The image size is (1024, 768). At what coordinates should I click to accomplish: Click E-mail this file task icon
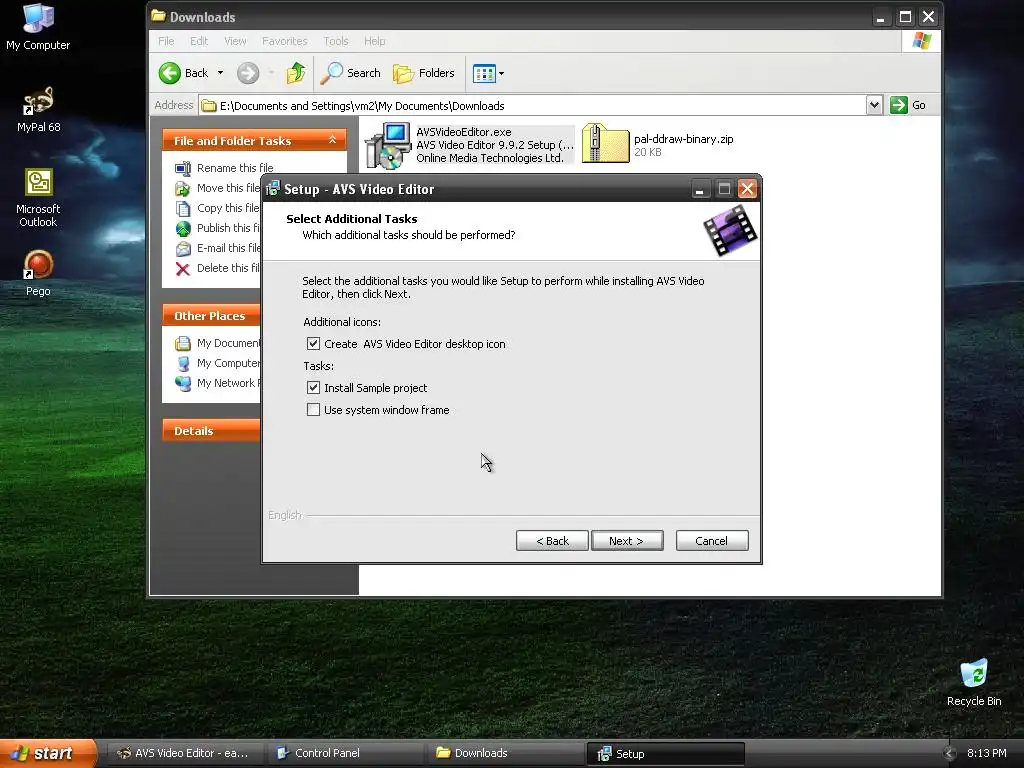click(x=184, y=249)
